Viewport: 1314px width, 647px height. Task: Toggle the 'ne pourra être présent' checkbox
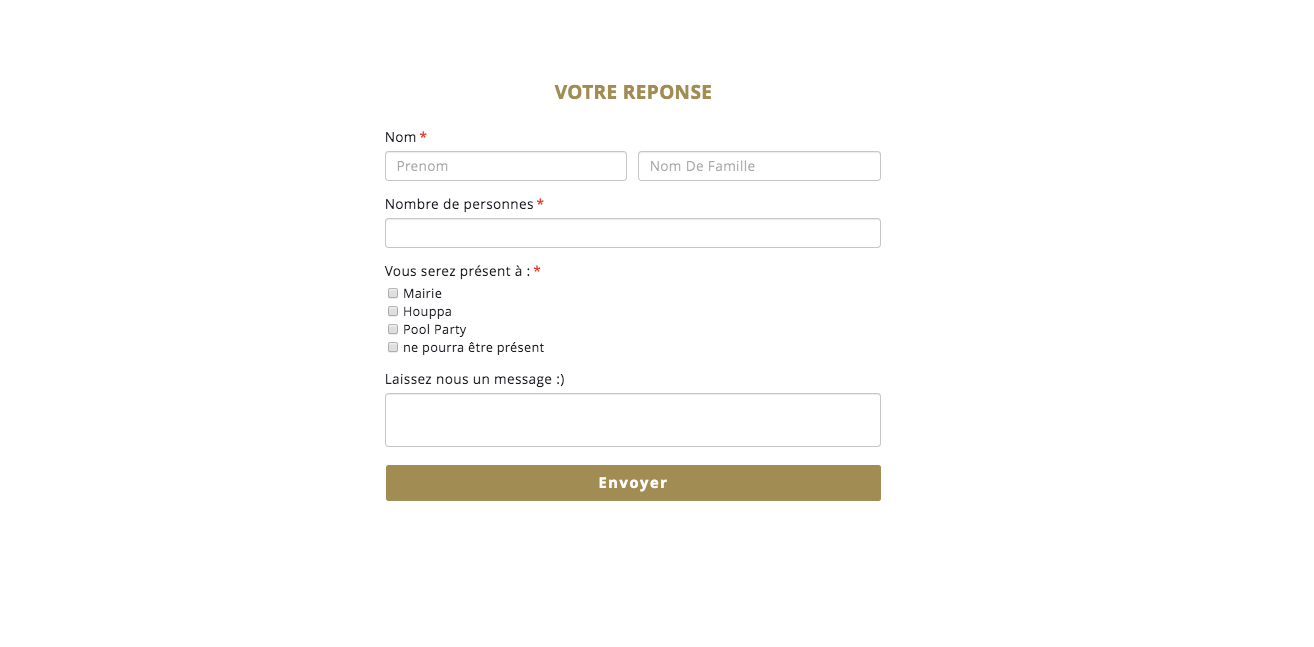coord(393,347)
